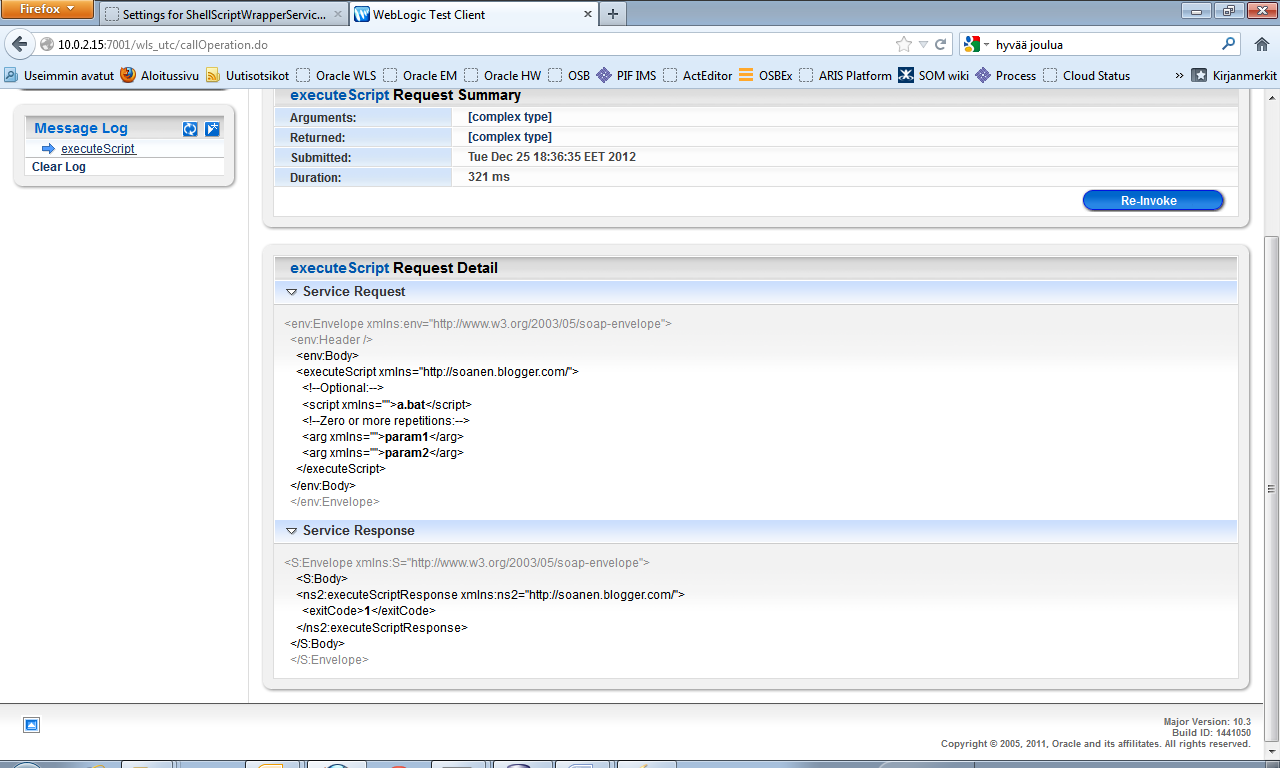The image size is (1280, 768).
Task: Open Kirjanmerkit bookmarks menu
Action: coord(1234,75)
